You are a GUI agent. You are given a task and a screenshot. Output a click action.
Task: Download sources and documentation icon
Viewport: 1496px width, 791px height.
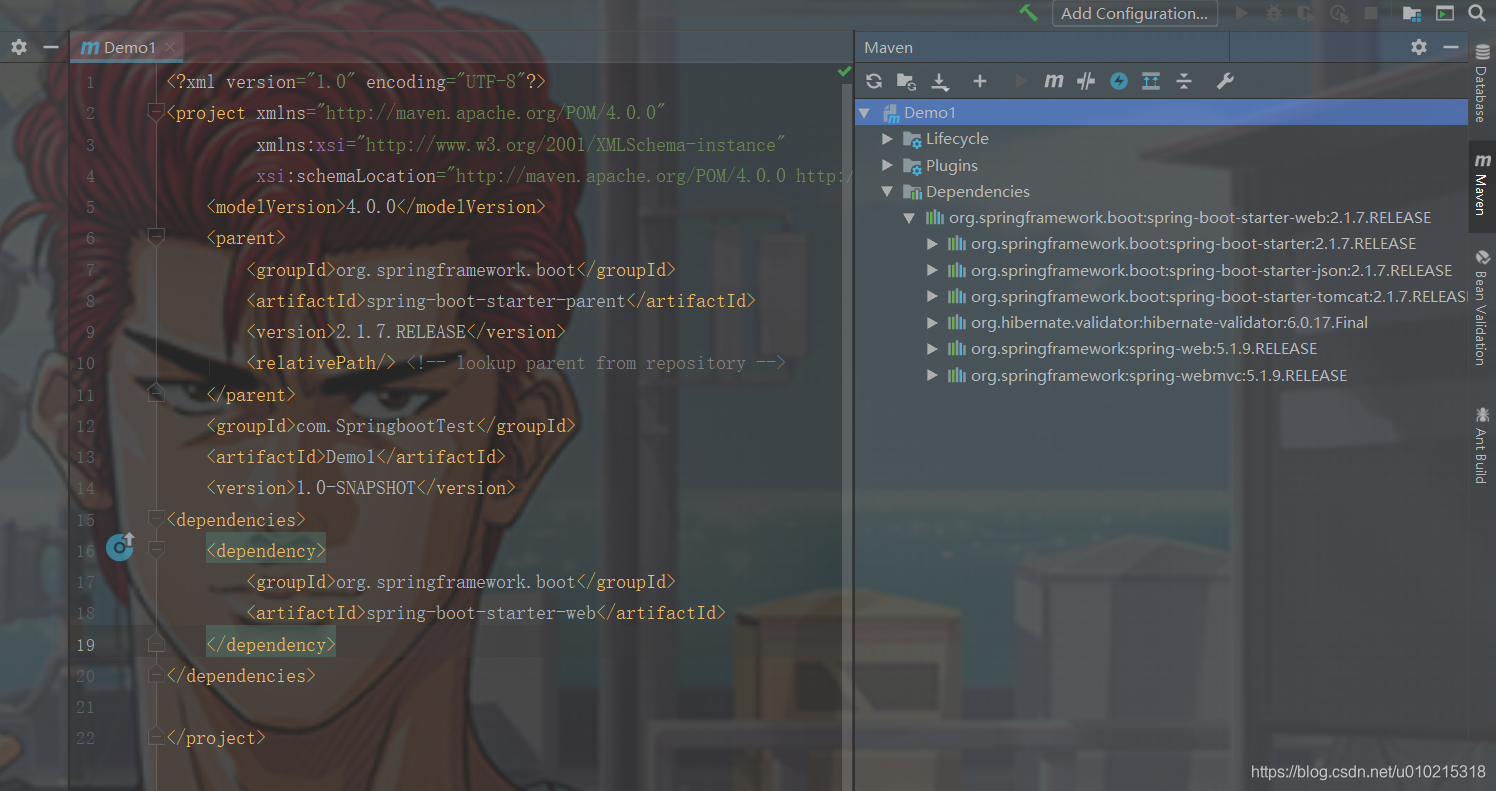pos(940,82)
